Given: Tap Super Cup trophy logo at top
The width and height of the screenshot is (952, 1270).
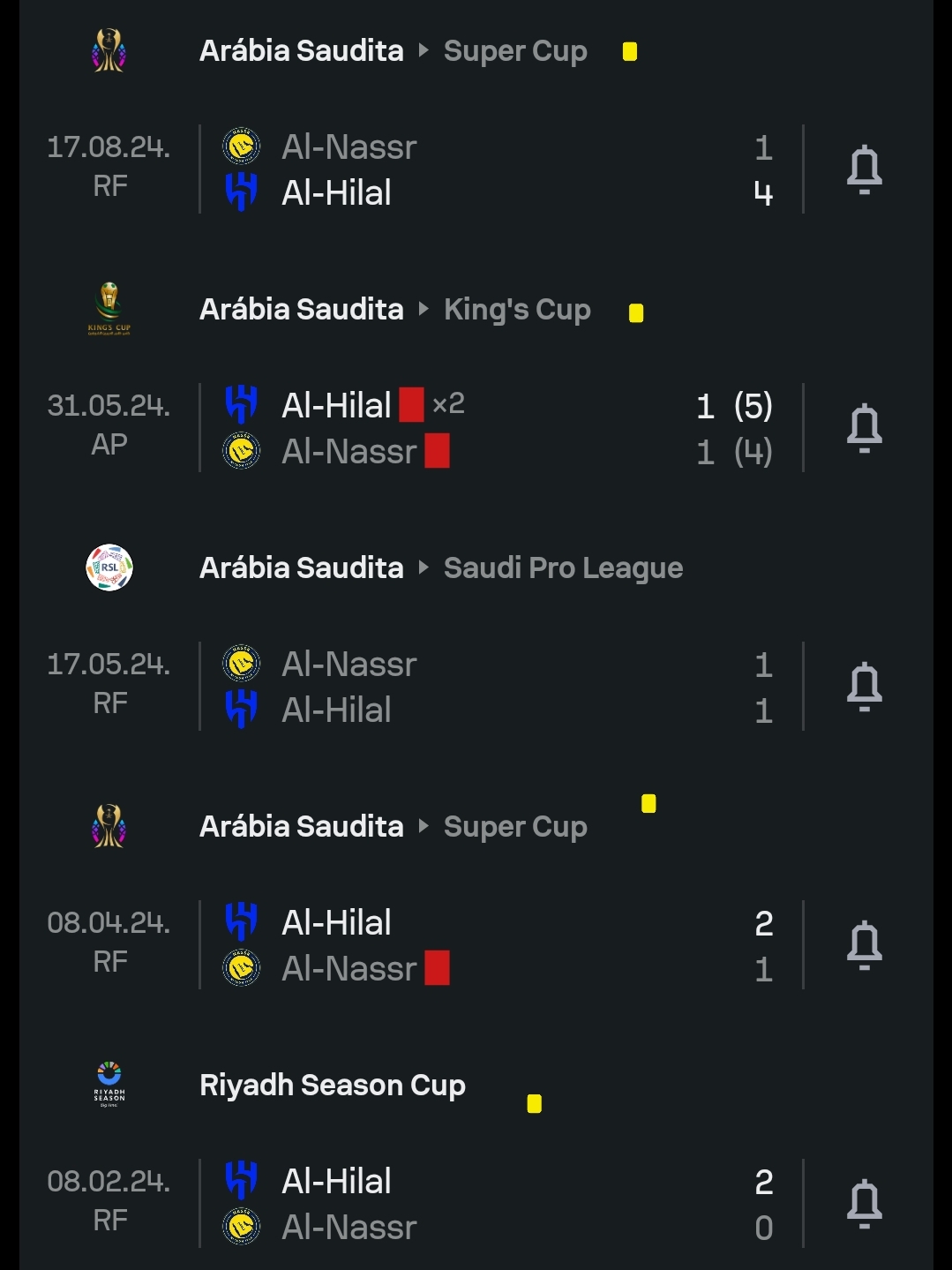Looking at the screenshot, I should 109,50.
